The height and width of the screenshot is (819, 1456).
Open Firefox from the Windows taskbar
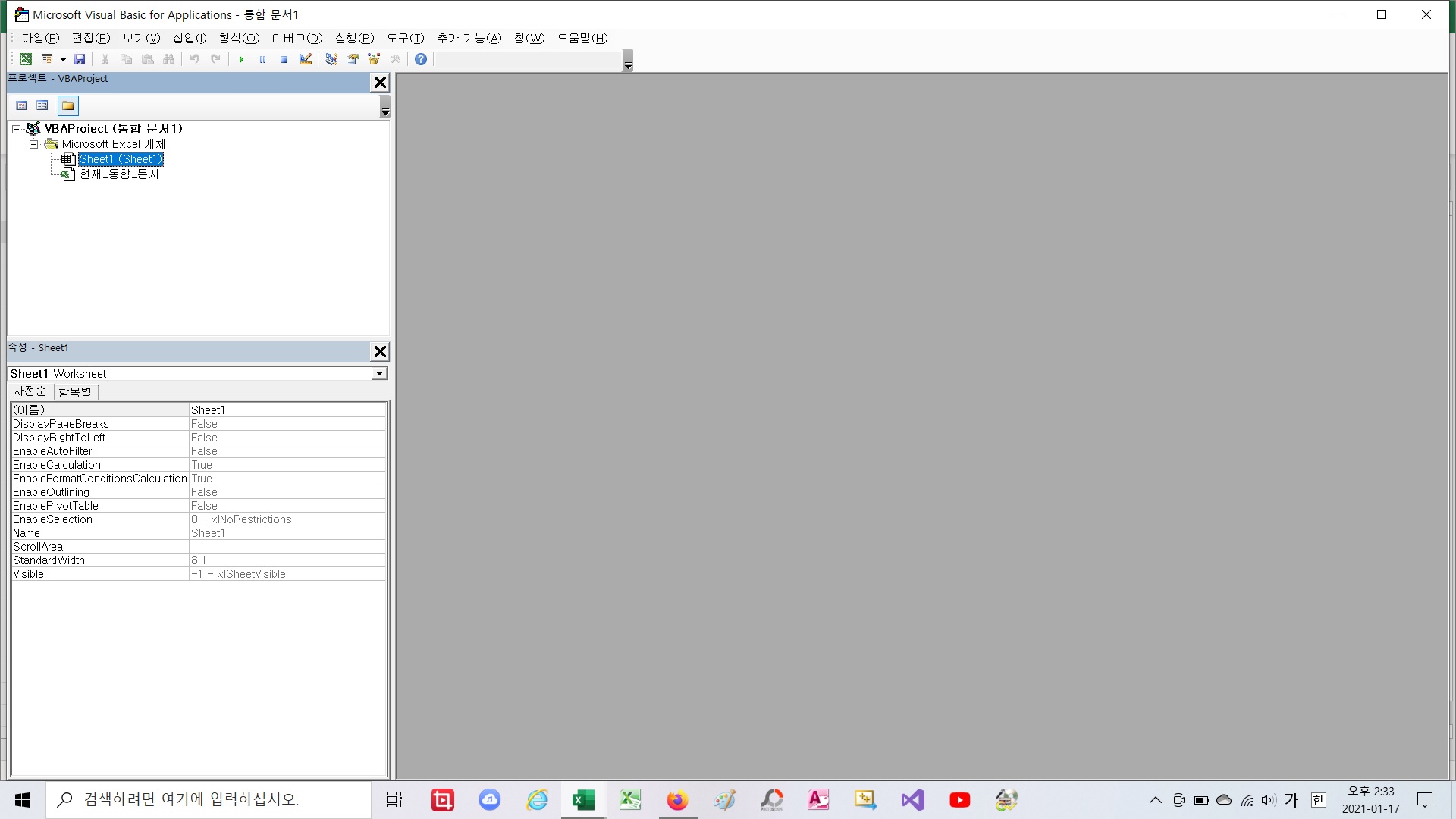pyautogui.click(x=676, y=800)
